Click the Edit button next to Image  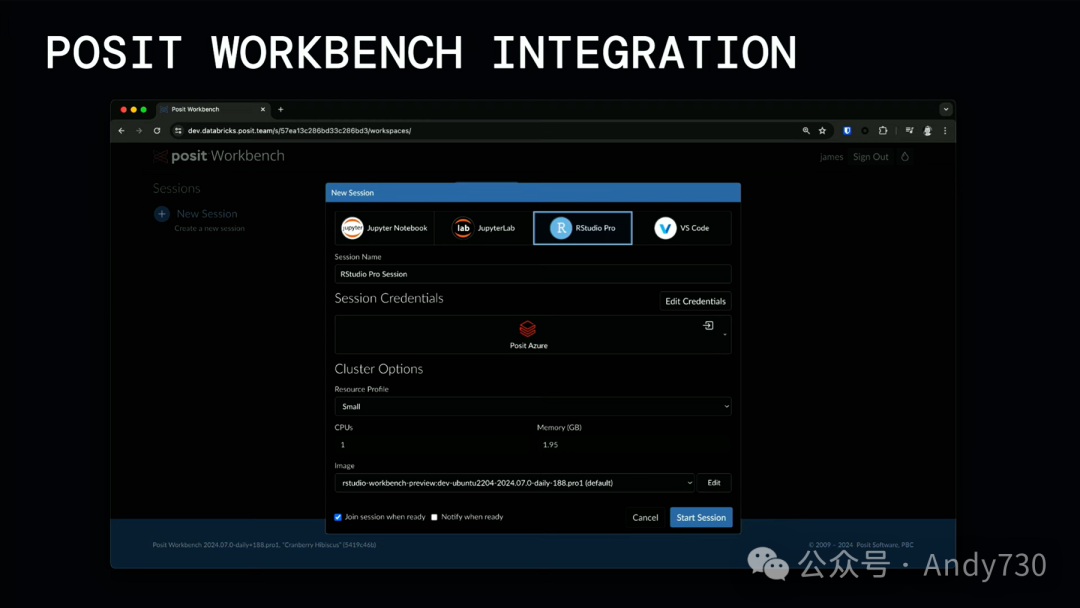click(714, 483)
